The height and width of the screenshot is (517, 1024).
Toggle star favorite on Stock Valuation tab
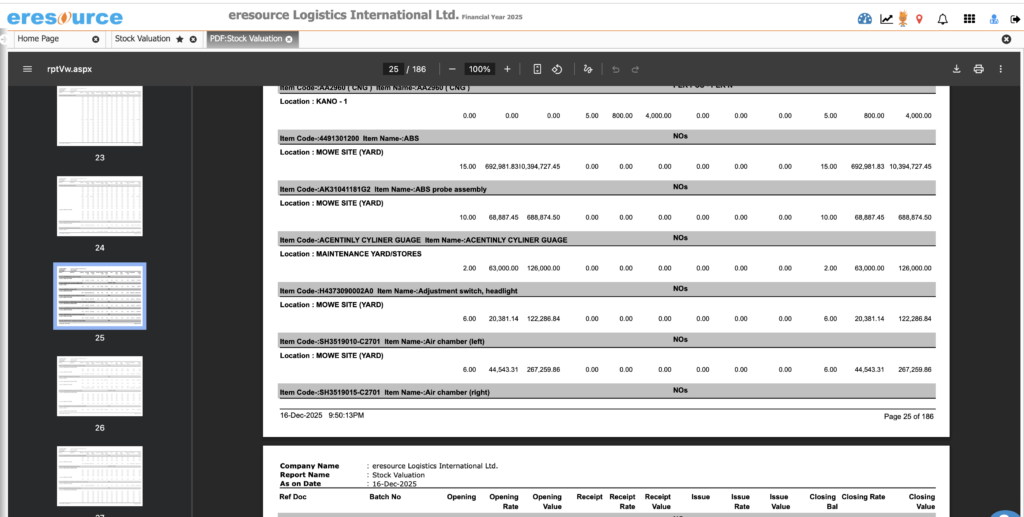coord(179,39)
